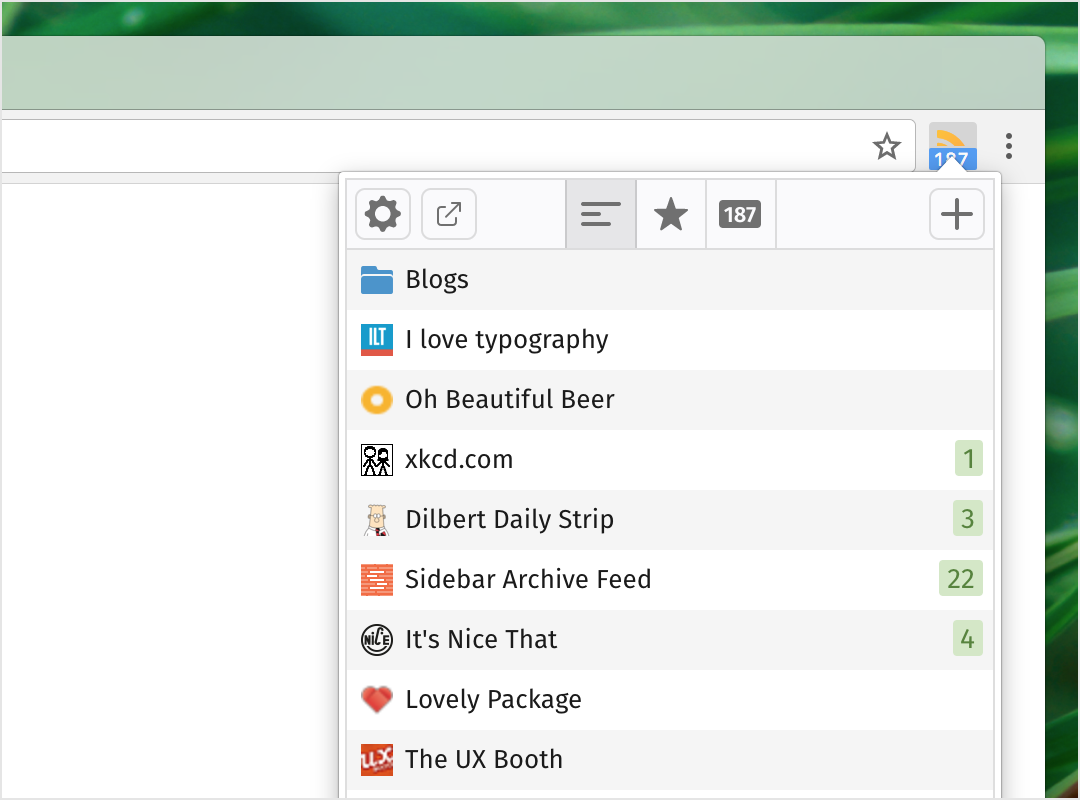Open feed reader in new window icon

click(448, 214)
